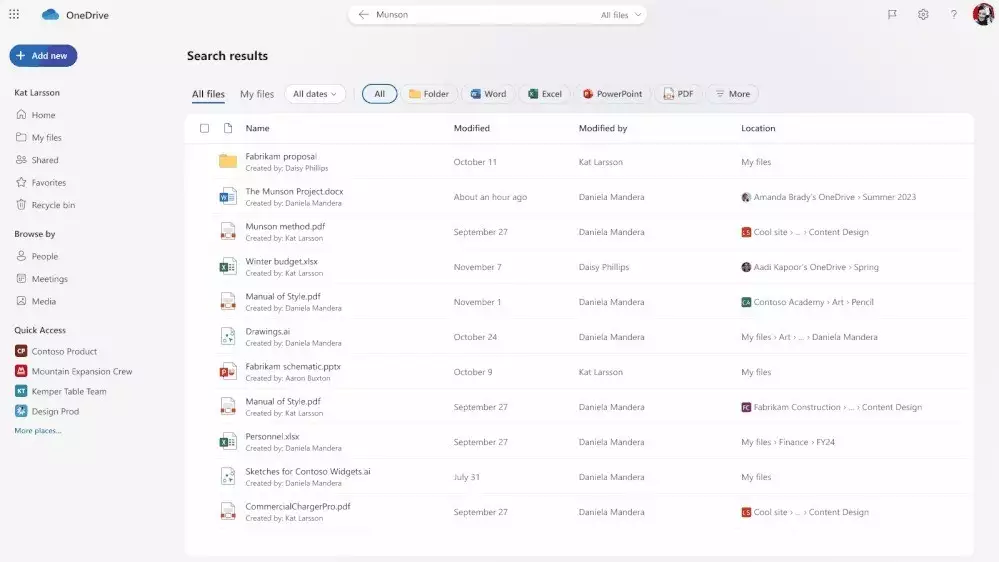Viewport: 999px width, 562px height.
Task: Open Fabrikam schematic.pptx file name
Action: point(293,366)
